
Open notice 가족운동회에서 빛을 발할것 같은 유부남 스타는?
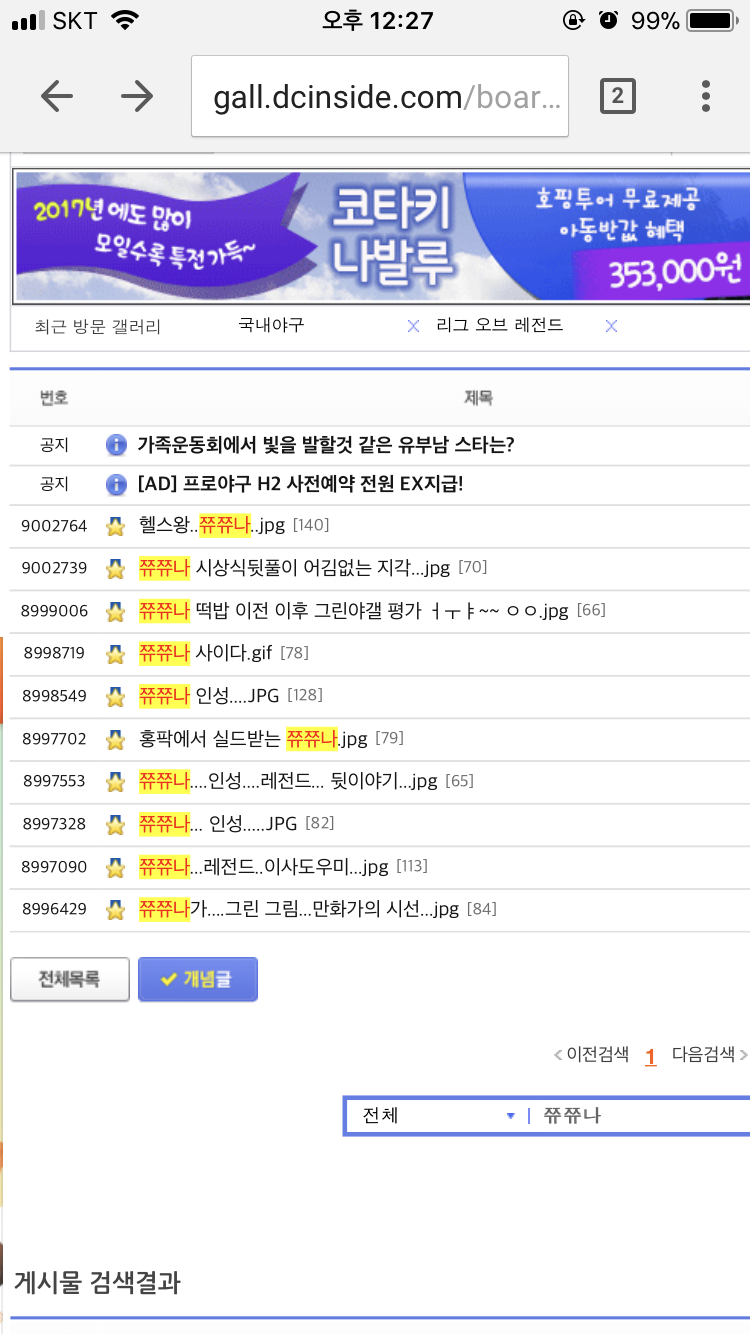(326, 444)
